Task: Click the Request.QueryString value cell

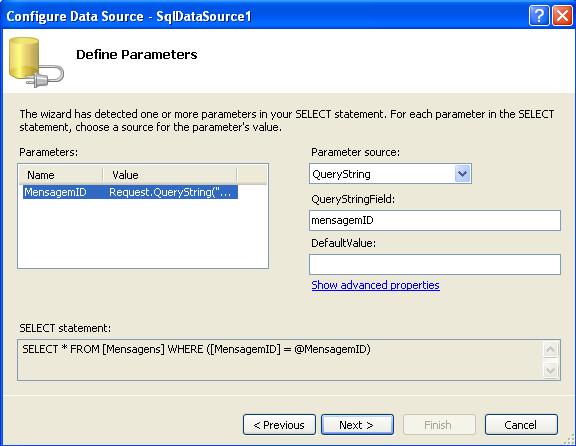Action: (172, 192)
